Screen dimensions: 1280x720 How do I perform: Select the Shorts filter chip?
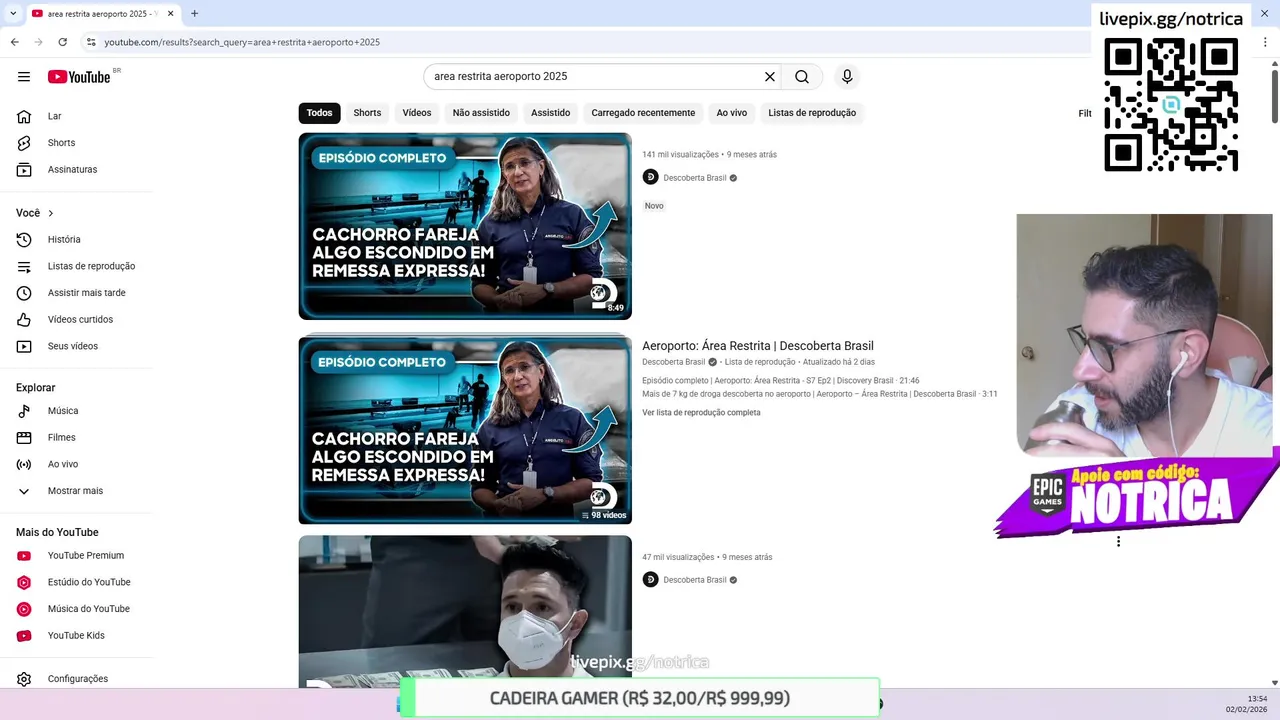pyautogui.click(x=367, y=113)
